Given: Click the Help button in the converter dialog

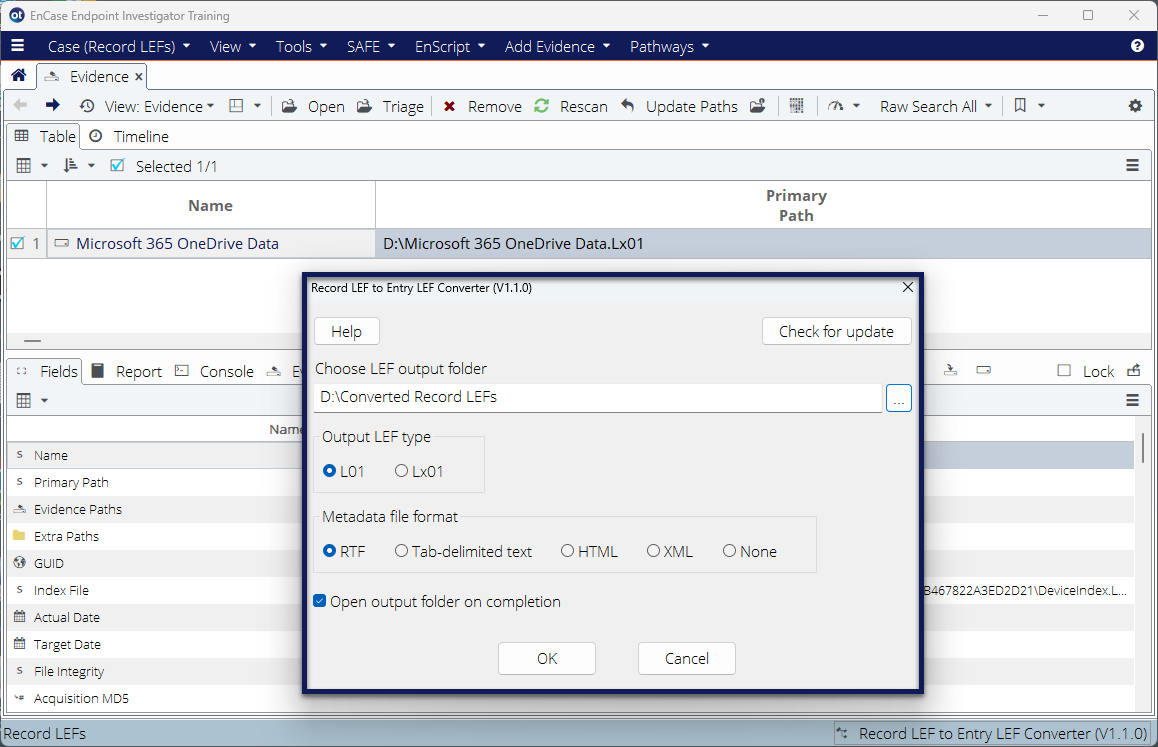Looking at the screenshot, I should [346, 331].
